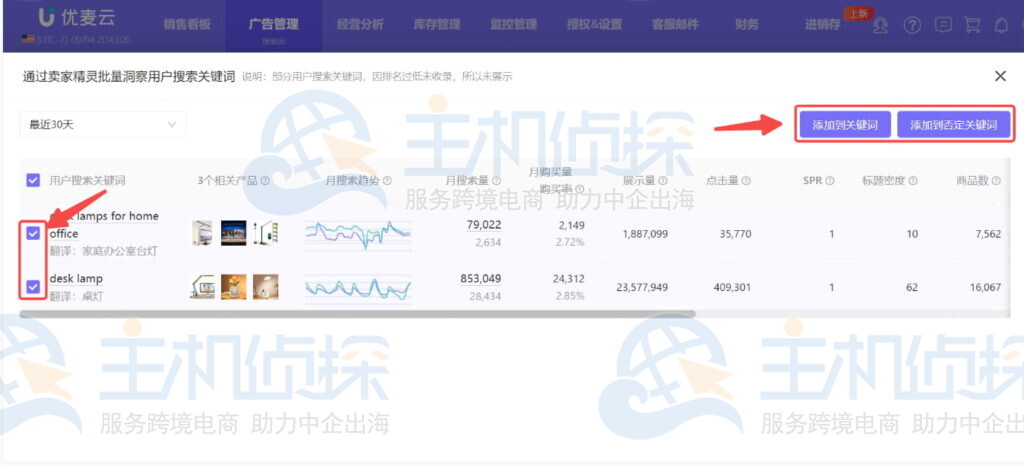Open the notification bell icon
This screenshot has width=1024, height=467.
click(1001, 25)
